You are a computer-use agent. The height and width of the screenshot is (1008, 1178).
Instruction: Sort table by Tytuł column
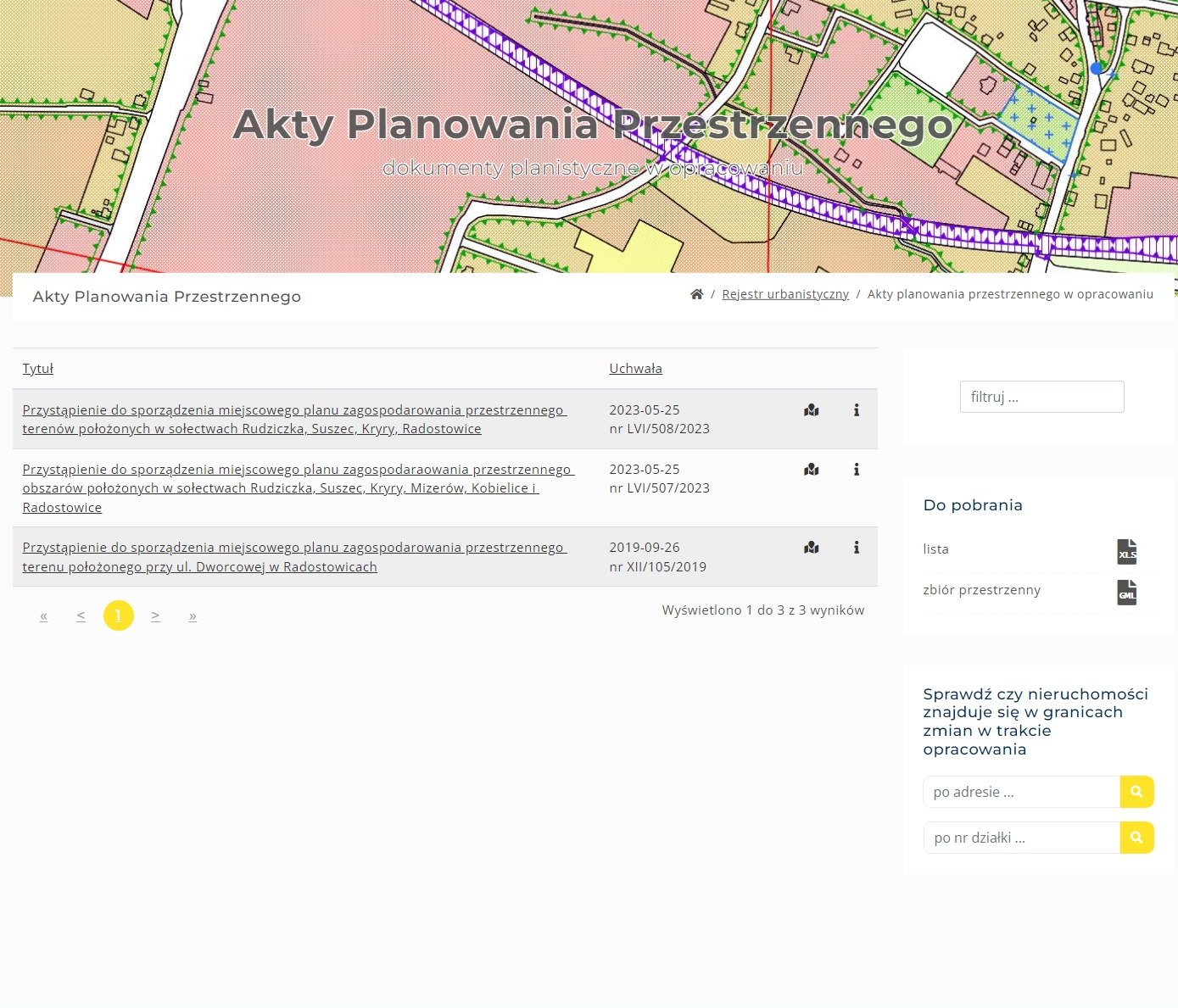pos(38,369)
